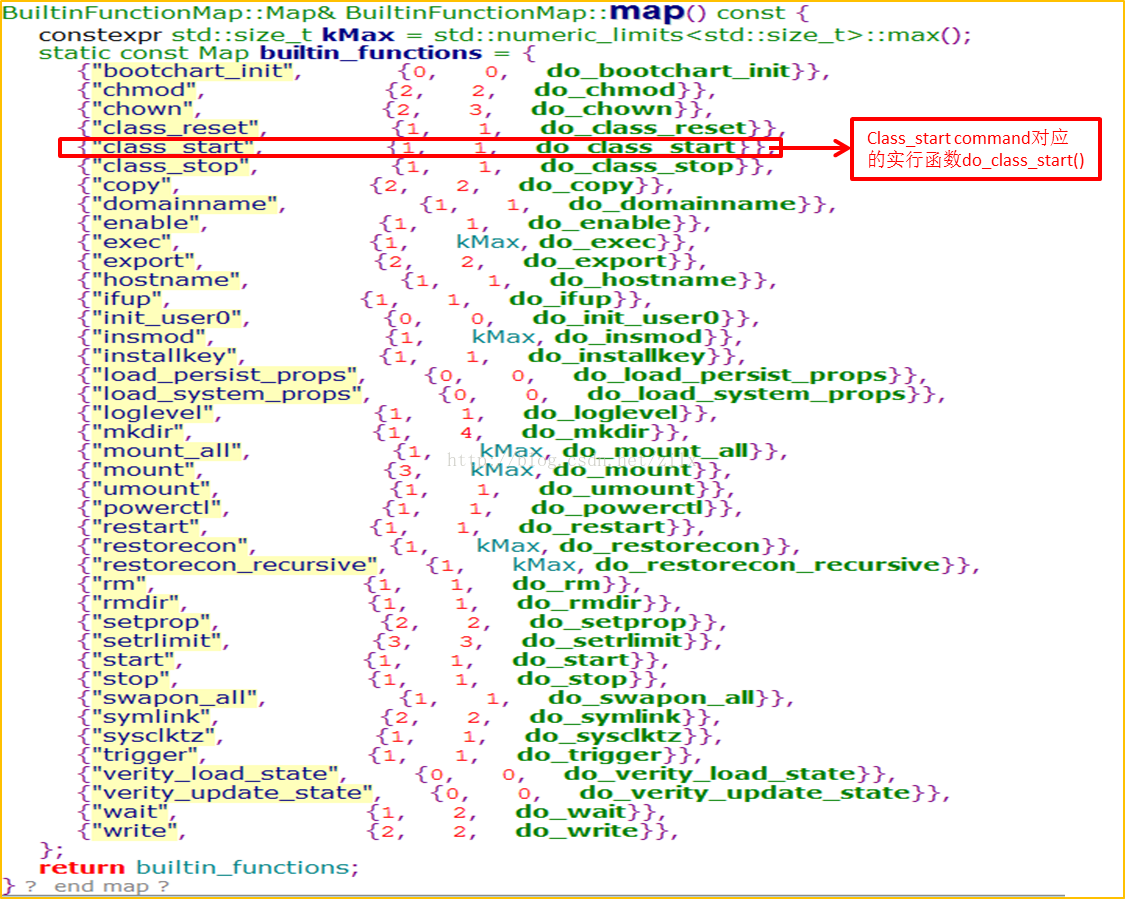
Task: Click the "setrlimit" string
Action: click(x=156, y=641)
